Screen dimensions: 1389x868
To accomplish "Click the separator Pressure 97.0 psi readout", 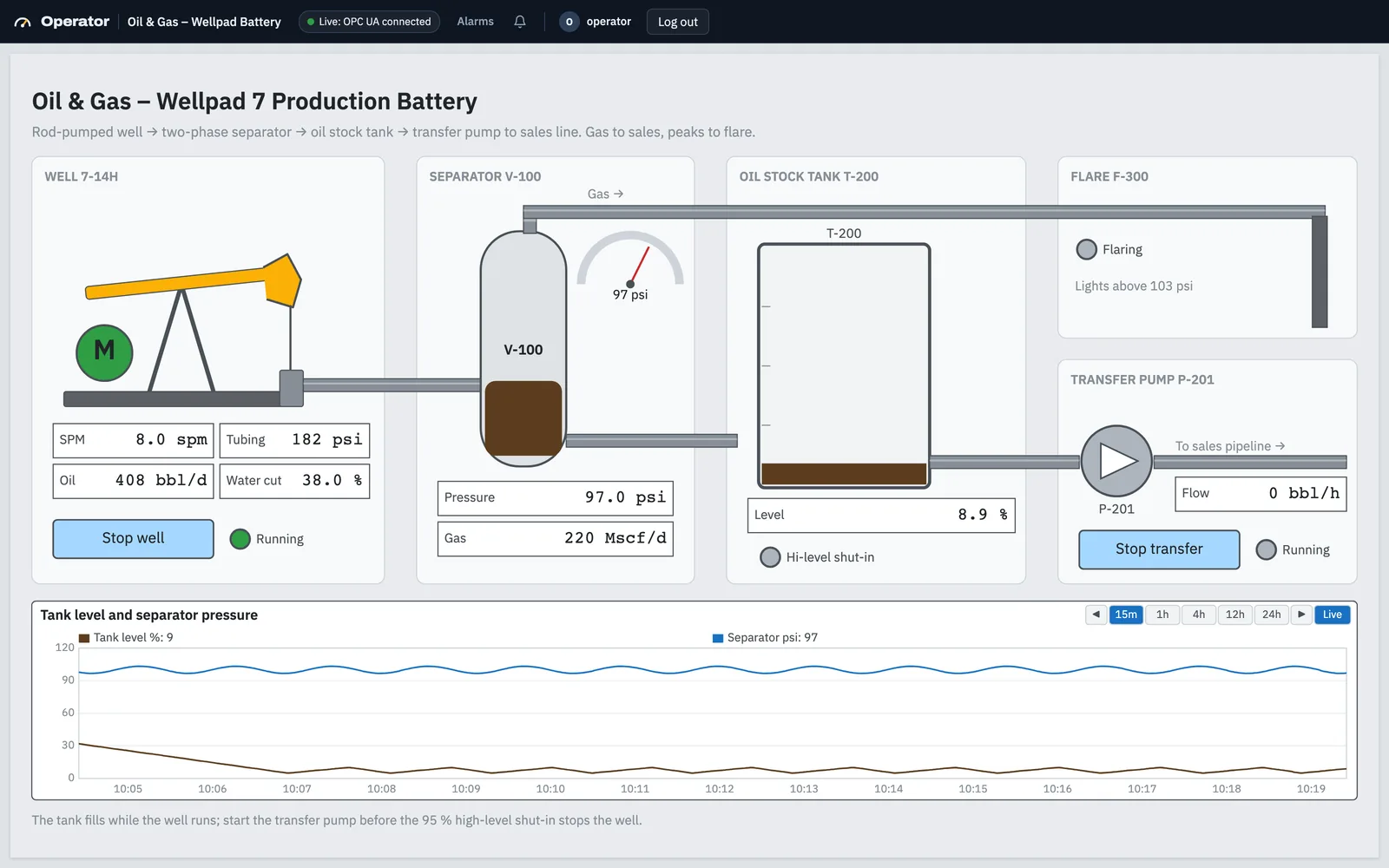I will [556, 498].
